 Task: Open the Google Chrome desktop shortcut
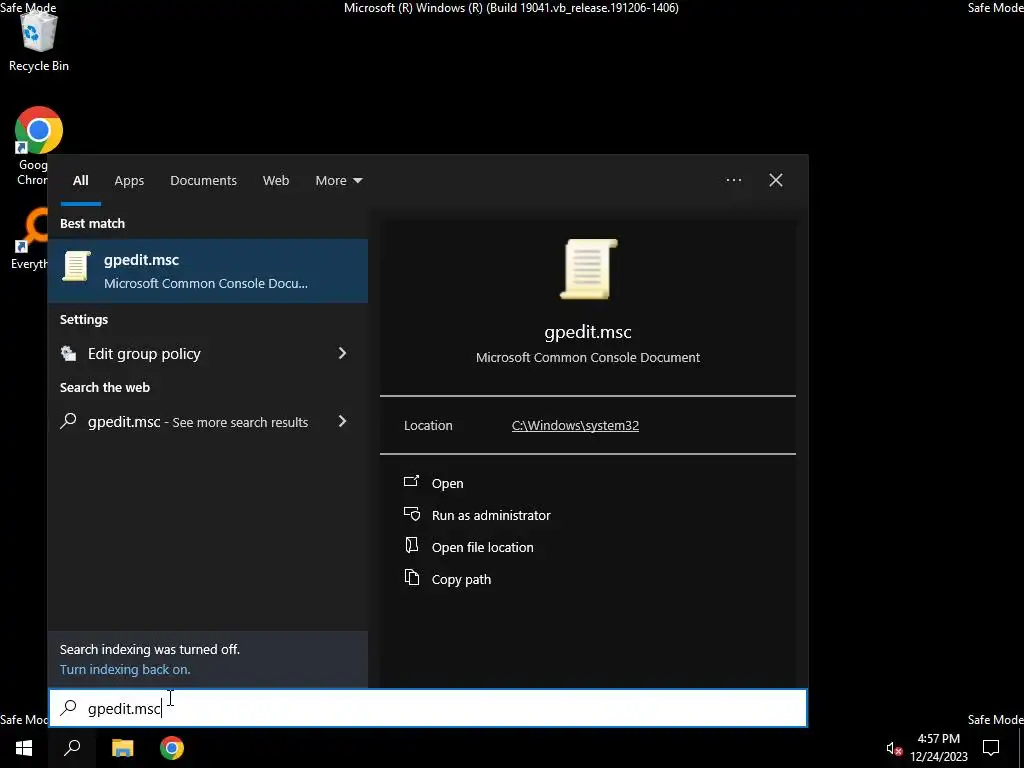[x=39, y=145]
